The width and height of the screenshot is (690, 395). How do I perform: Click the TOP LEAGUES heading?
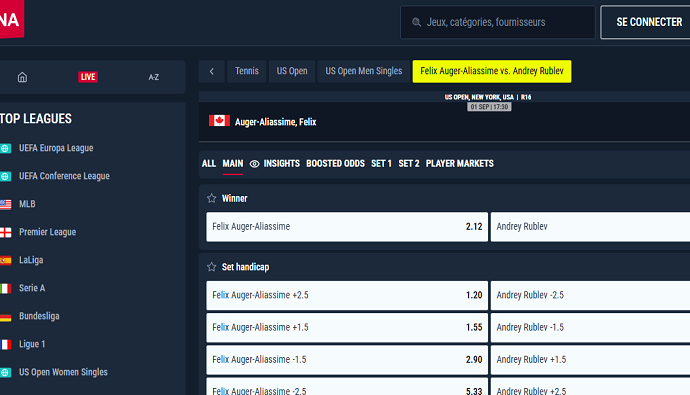(36, 119)
